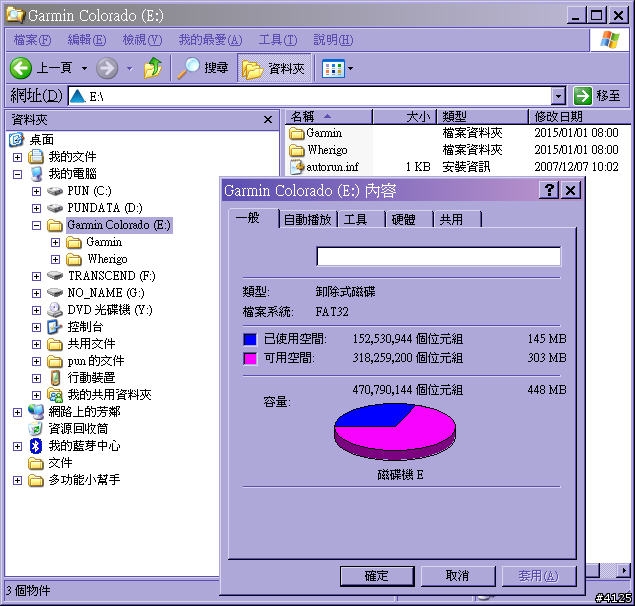635x606 pixels.
Task: Collapse 我的電腦 tree node
Action: pyautogui.click(x=17, y=174)
